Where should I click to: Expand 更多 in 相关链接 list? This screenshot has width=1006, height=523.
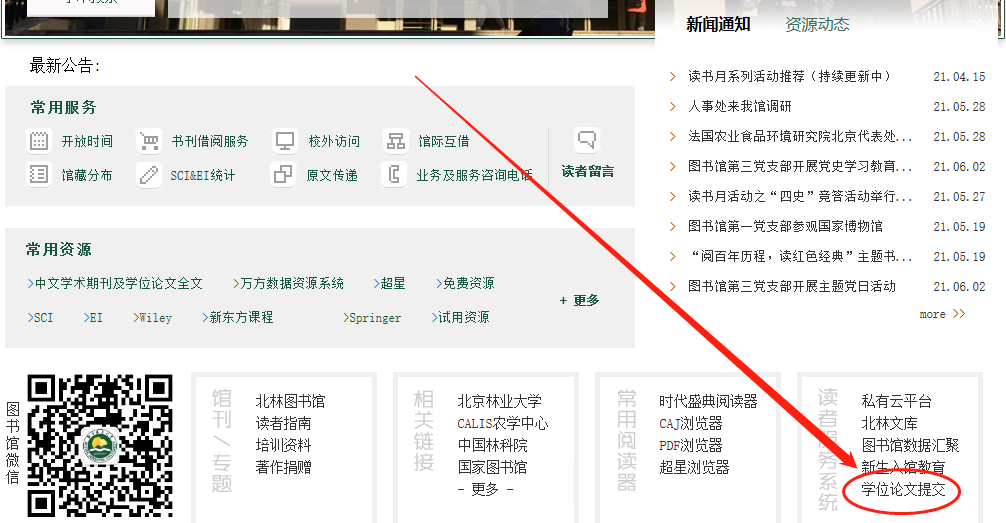[485, 489]
